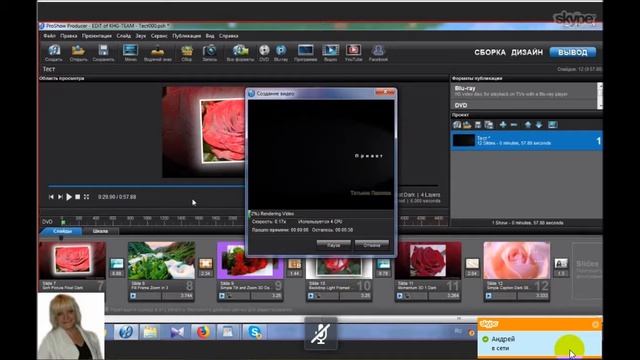The height and width of the screenshot is (360, 640).
Task: Open Firefox from the taskbar
Action: pos(203,332)
